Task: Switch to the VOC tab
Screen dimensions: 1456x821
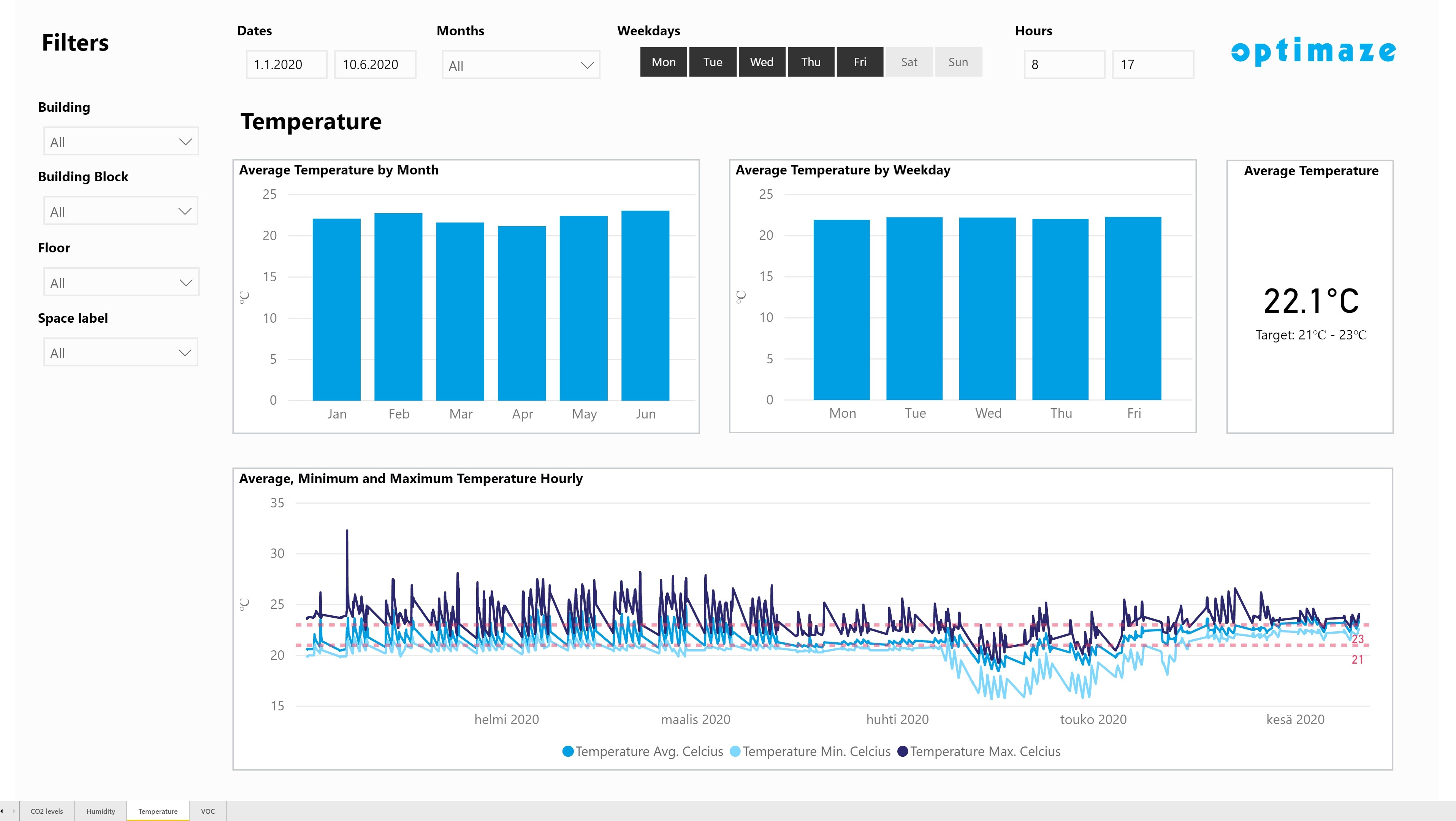Action: coord(208,811)
